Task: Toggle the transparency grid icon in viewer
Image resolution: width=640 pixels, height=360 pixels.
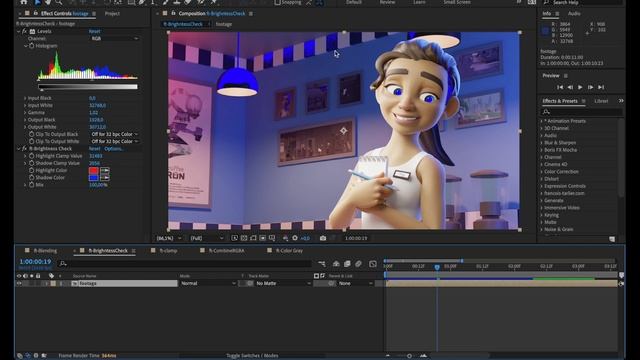Action: coord(244,238)
